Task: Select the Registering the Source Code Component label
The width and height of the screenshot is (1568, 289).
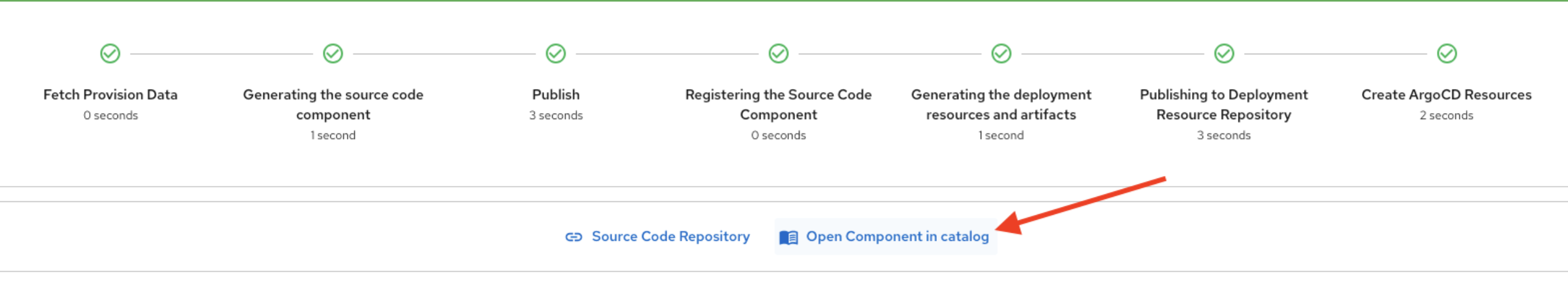Action: point(778,104)
